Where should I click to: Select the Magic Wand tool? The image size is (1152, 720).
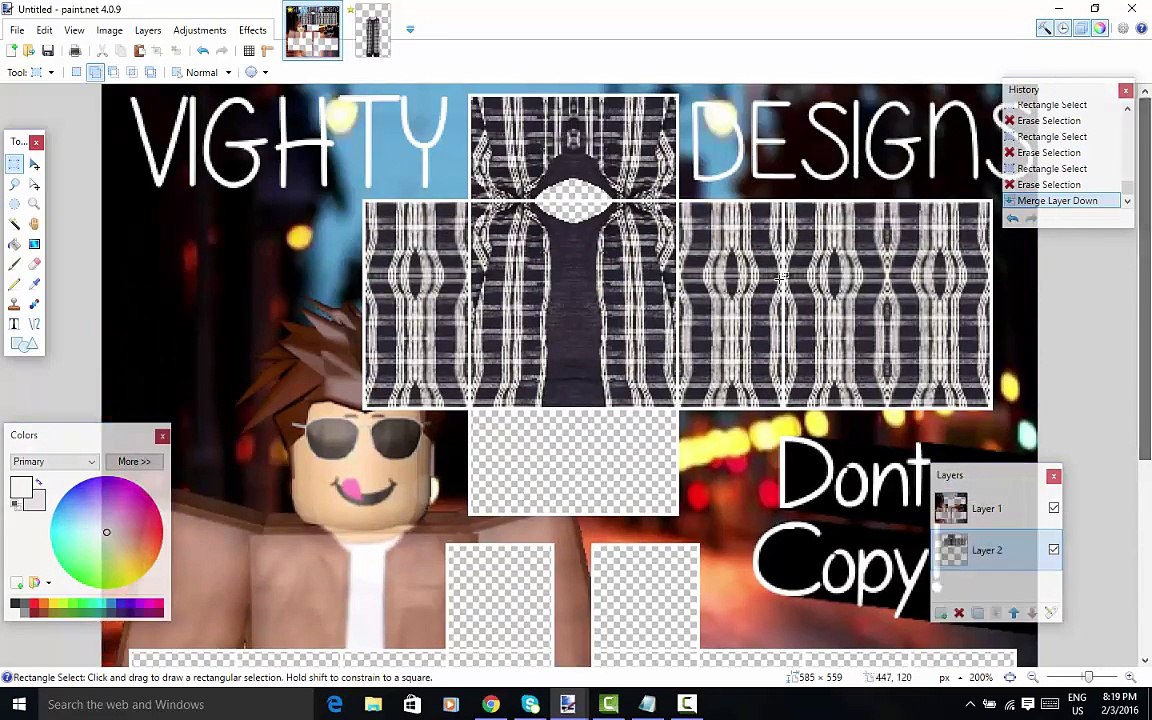(15, 224)
